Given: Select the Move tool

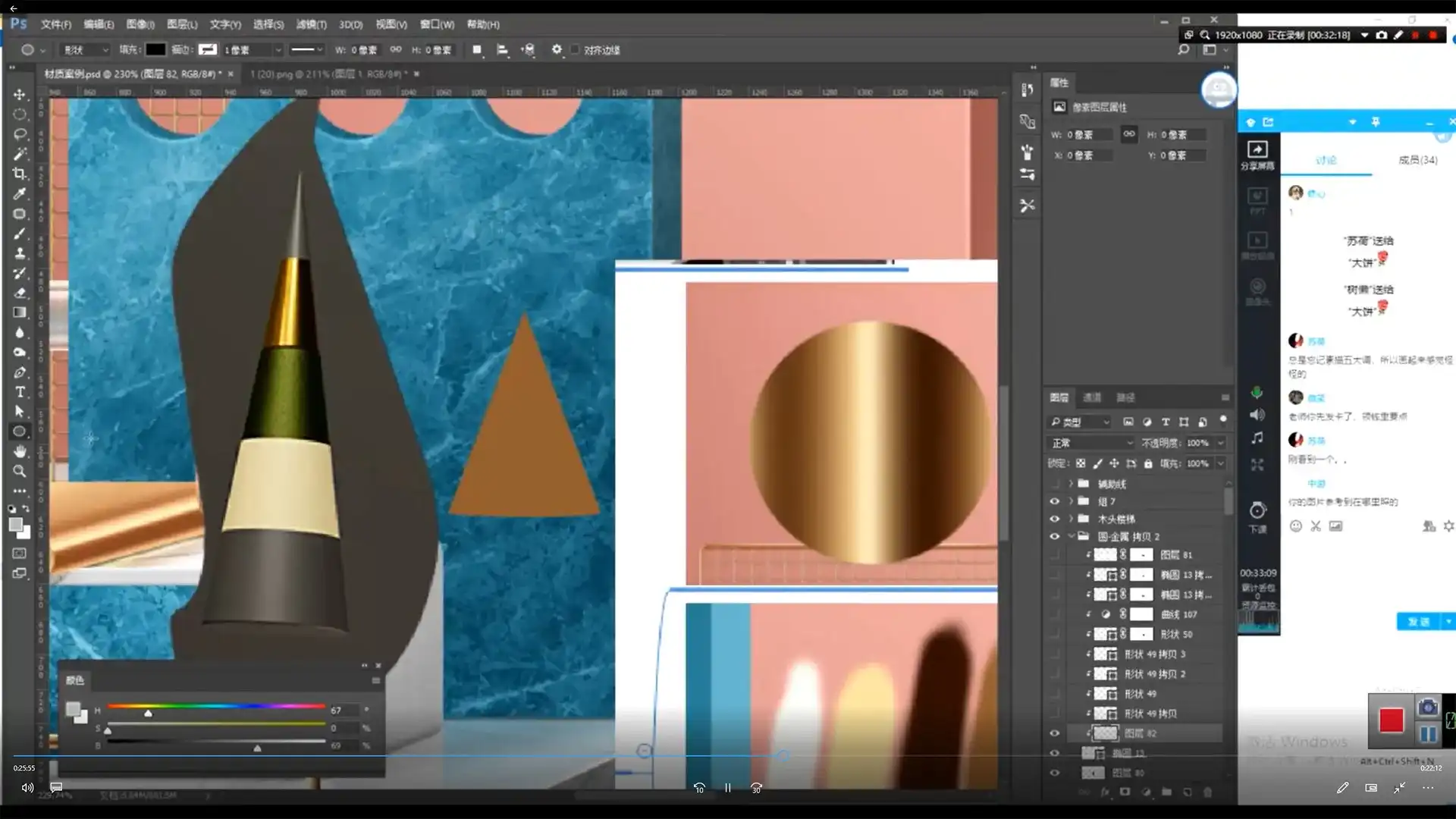Looking at the screenshot, I should [20, 95].
